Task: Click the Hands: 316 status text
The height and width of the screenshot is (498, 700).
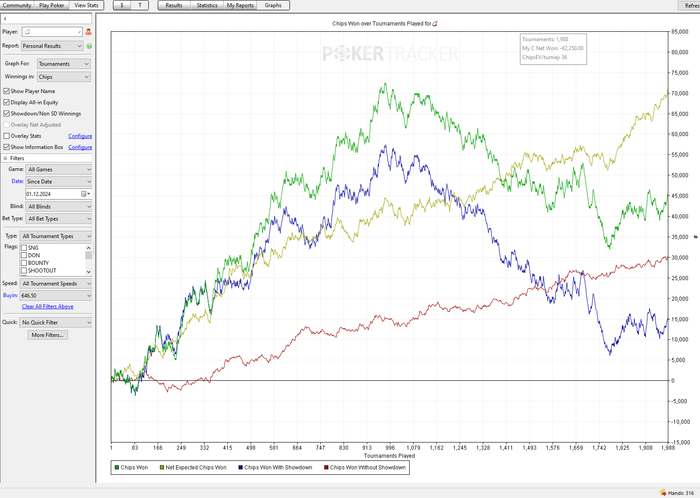Action: [x=681, y=493]
